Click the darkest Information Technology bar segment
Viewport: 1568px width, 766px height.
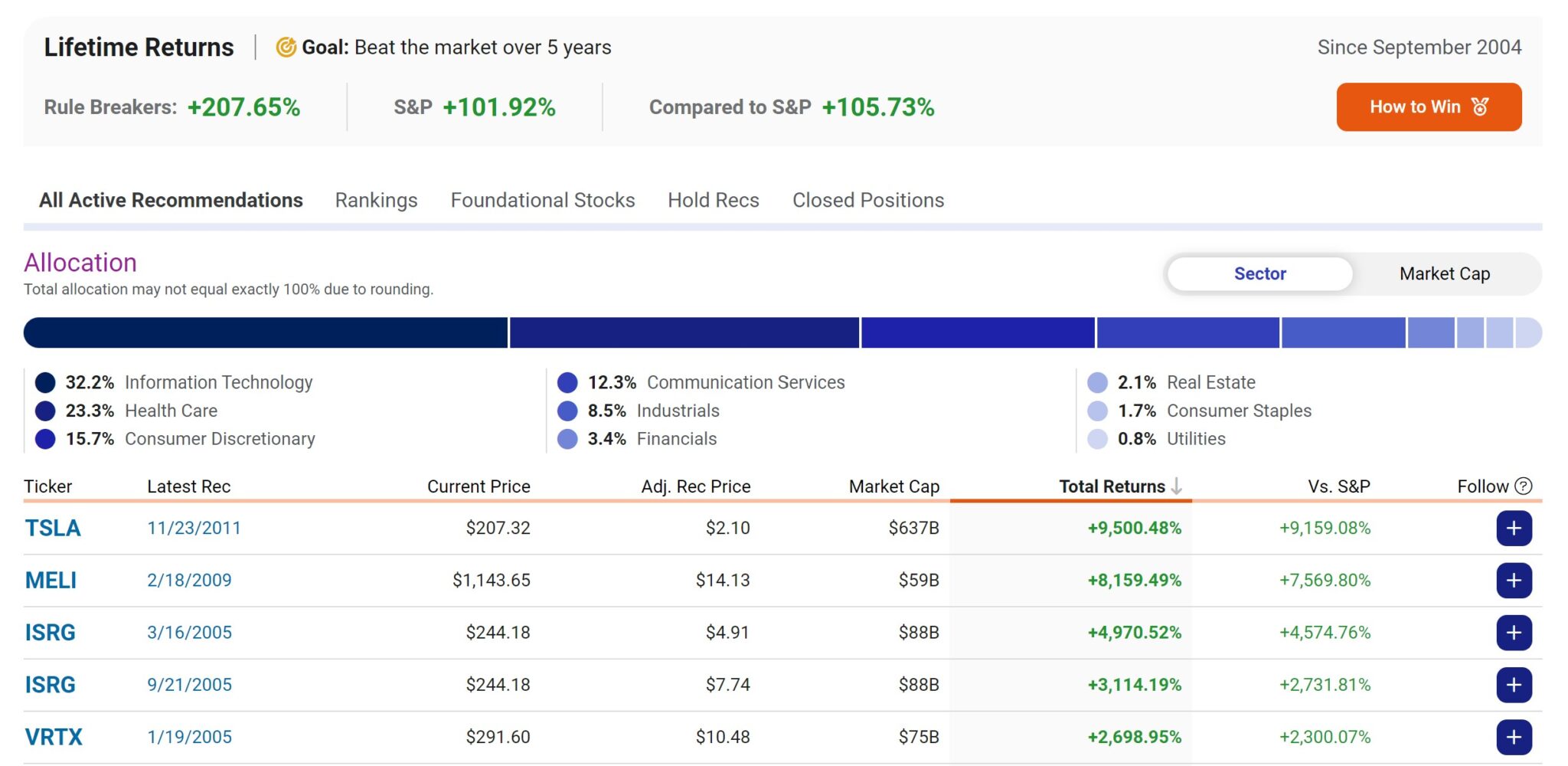(266, 333)
